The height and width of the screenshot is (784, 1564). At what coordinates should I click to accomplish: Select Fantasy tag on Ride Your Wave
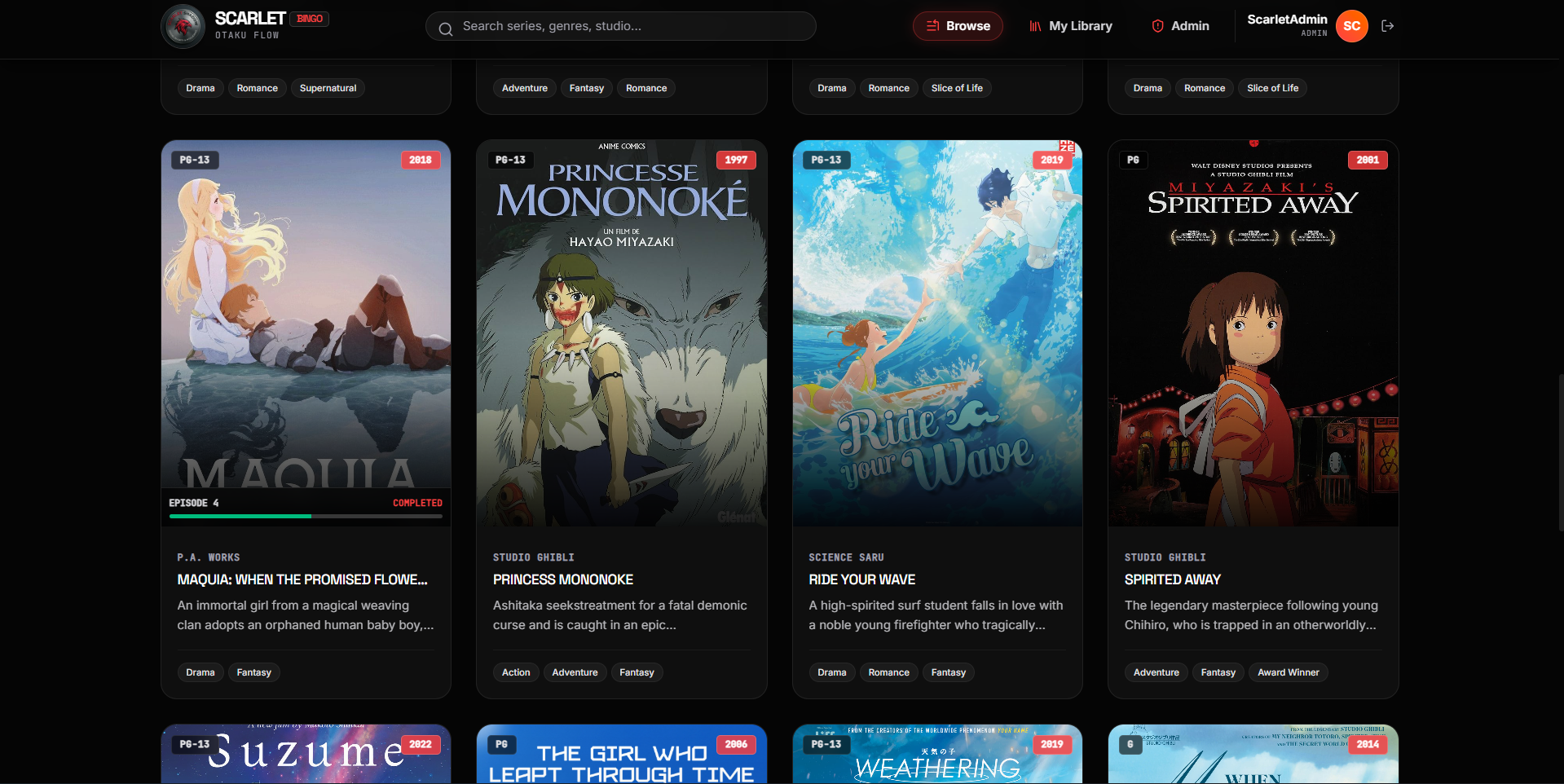[x=949, y=672]
